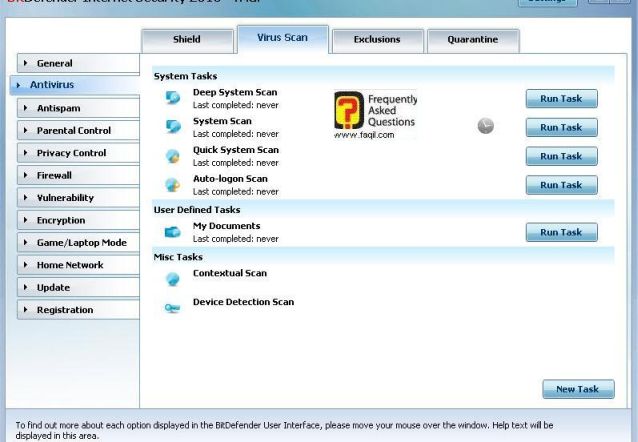Select the Quick System Scan title

point(236,150)
